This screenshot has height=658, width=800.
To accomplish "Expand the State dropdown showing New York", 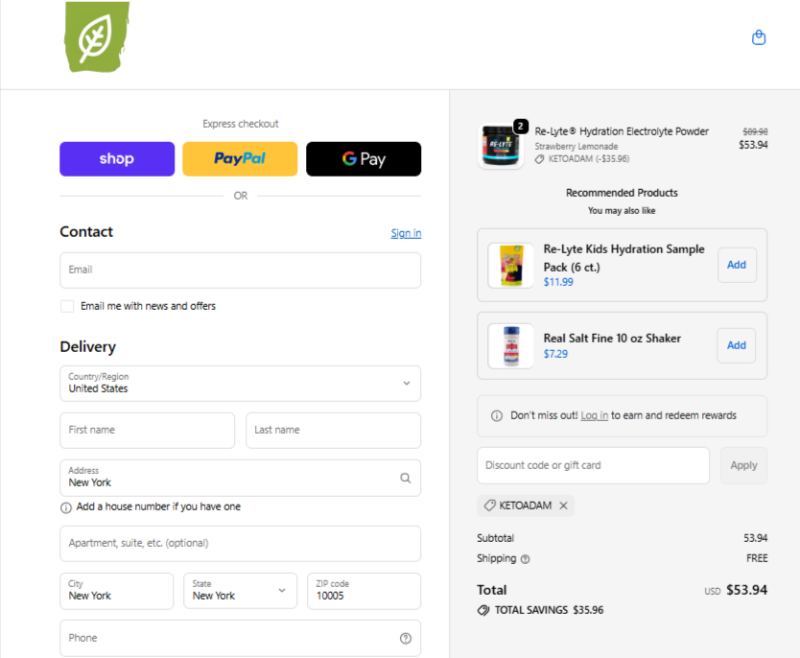I will (x=240, y=590).
